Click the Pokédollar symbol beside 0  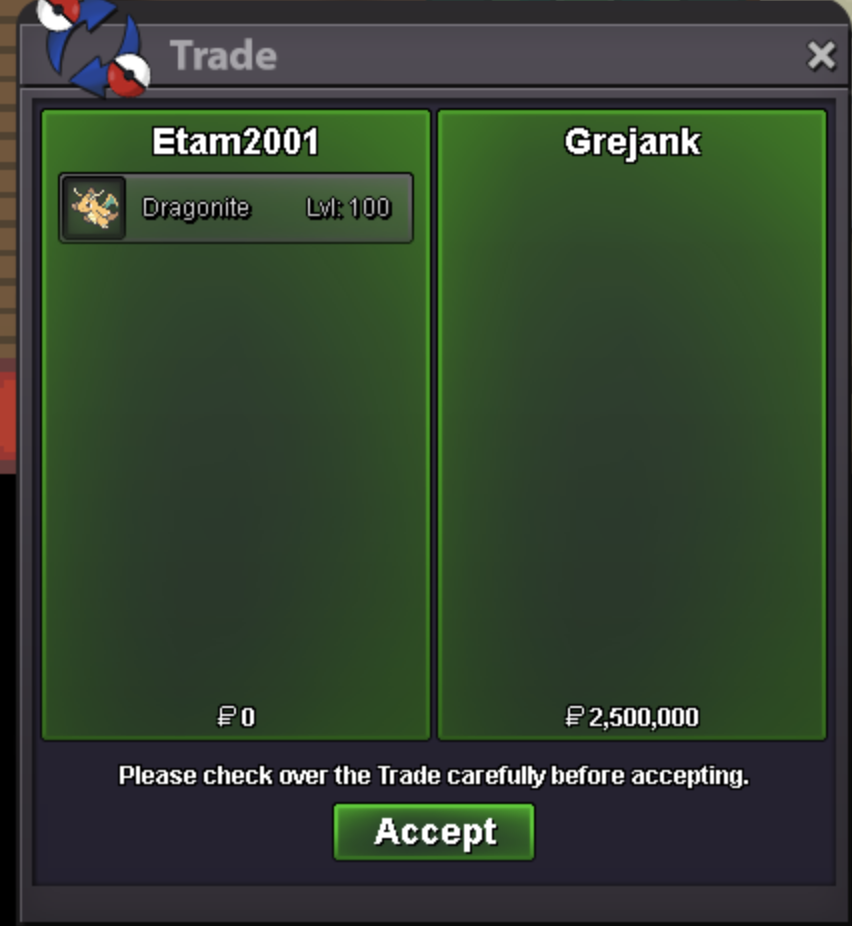227,717
